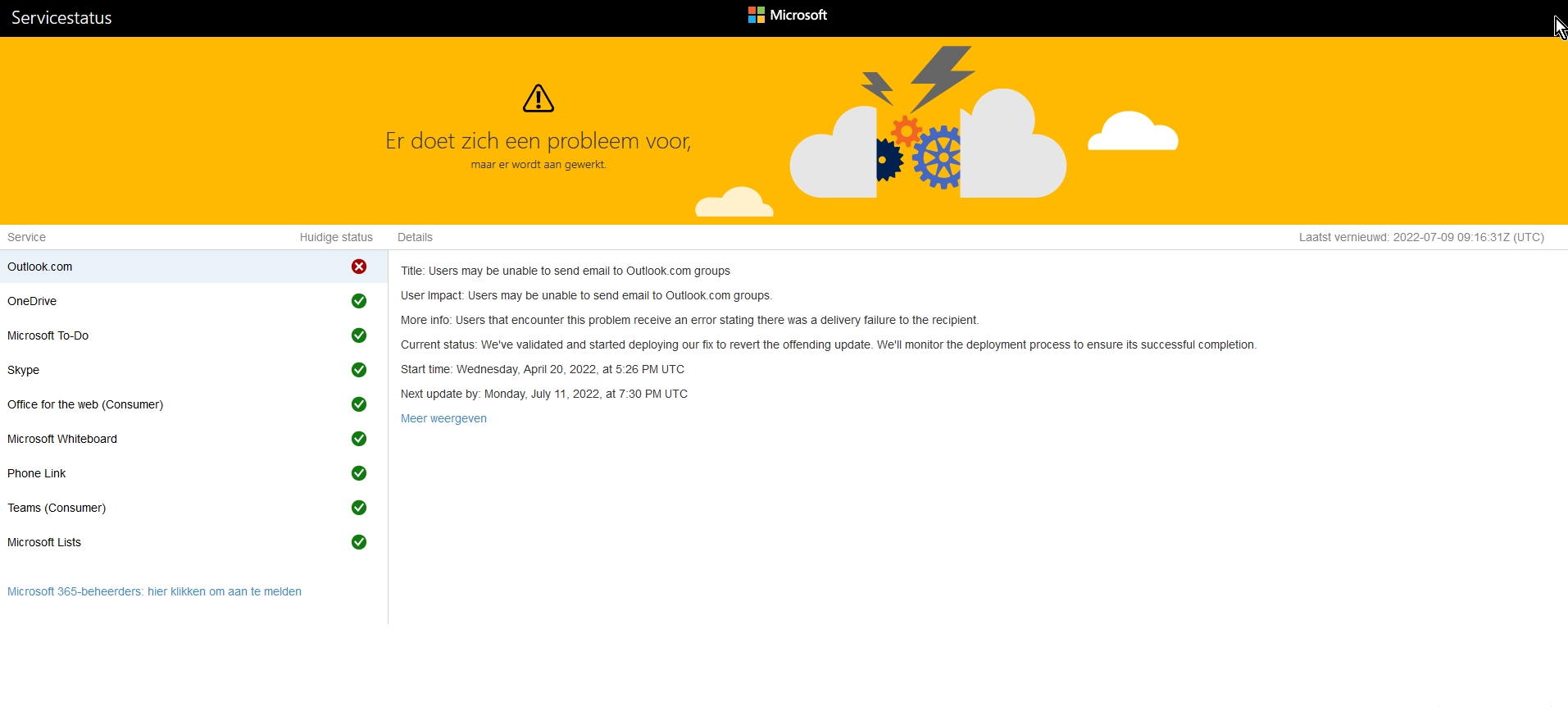
Task: Click the red error icon beside Outlook.com
Action: (359, 267)
